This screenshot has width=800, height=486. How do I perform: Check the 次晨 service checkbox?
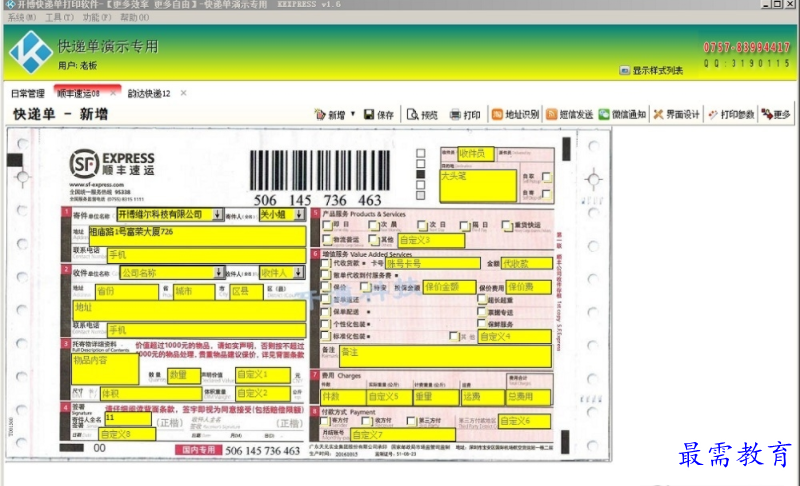(x=373, y=225)
